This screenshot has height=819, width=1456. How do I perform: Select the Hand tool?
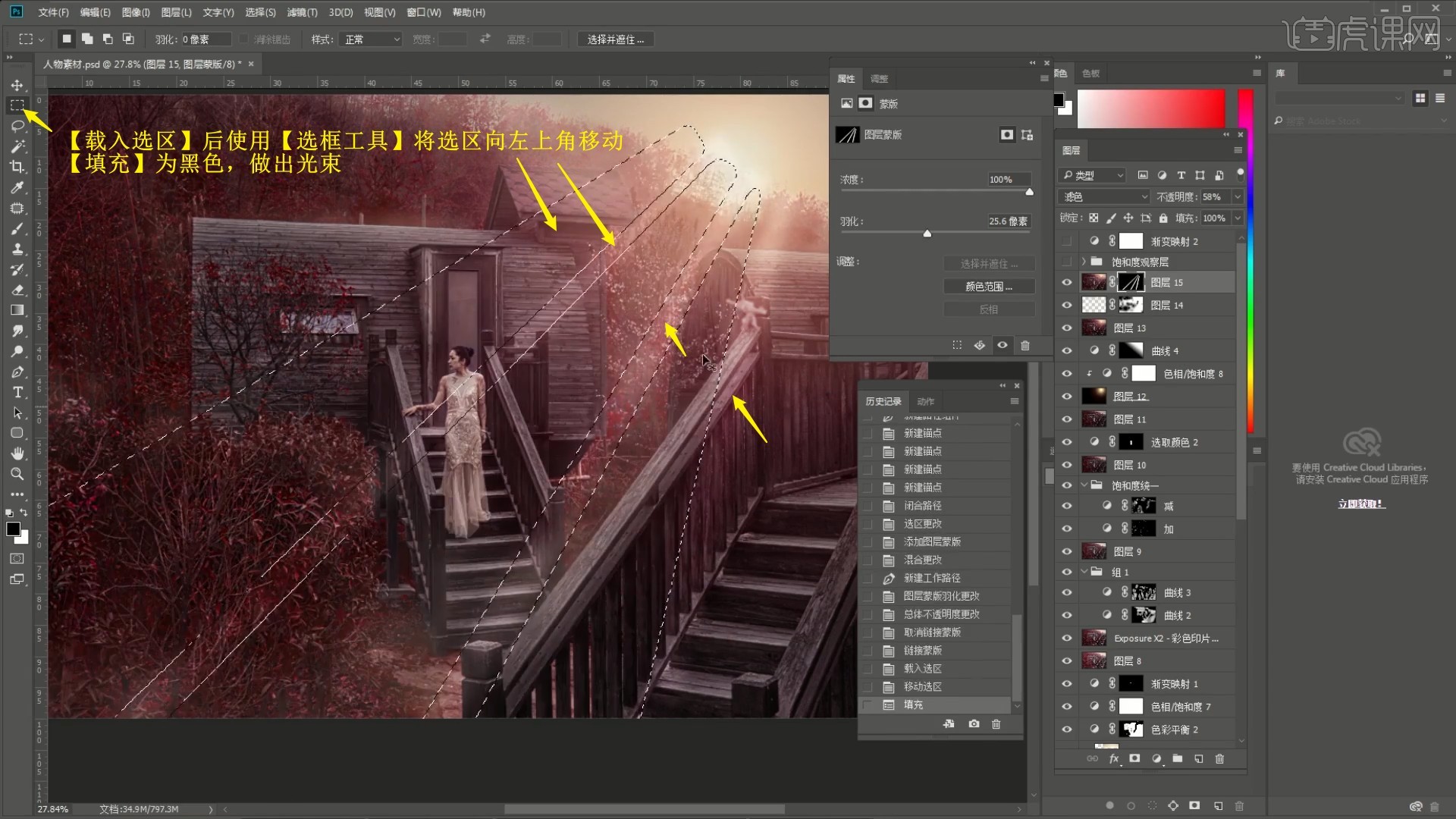click(17, 453)
